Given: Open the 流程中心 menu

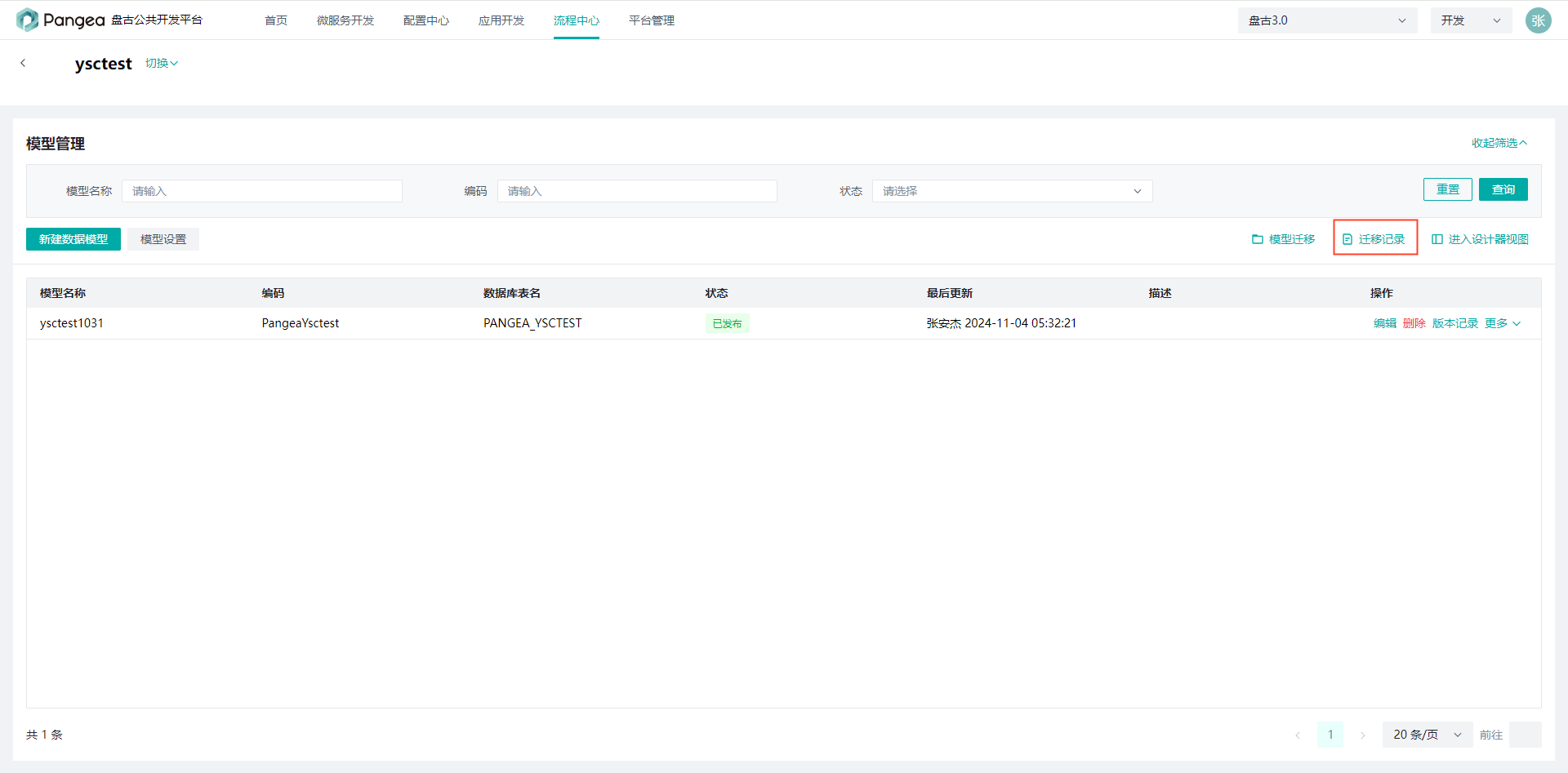Looking at the screenshot, I should coord(577,20).
